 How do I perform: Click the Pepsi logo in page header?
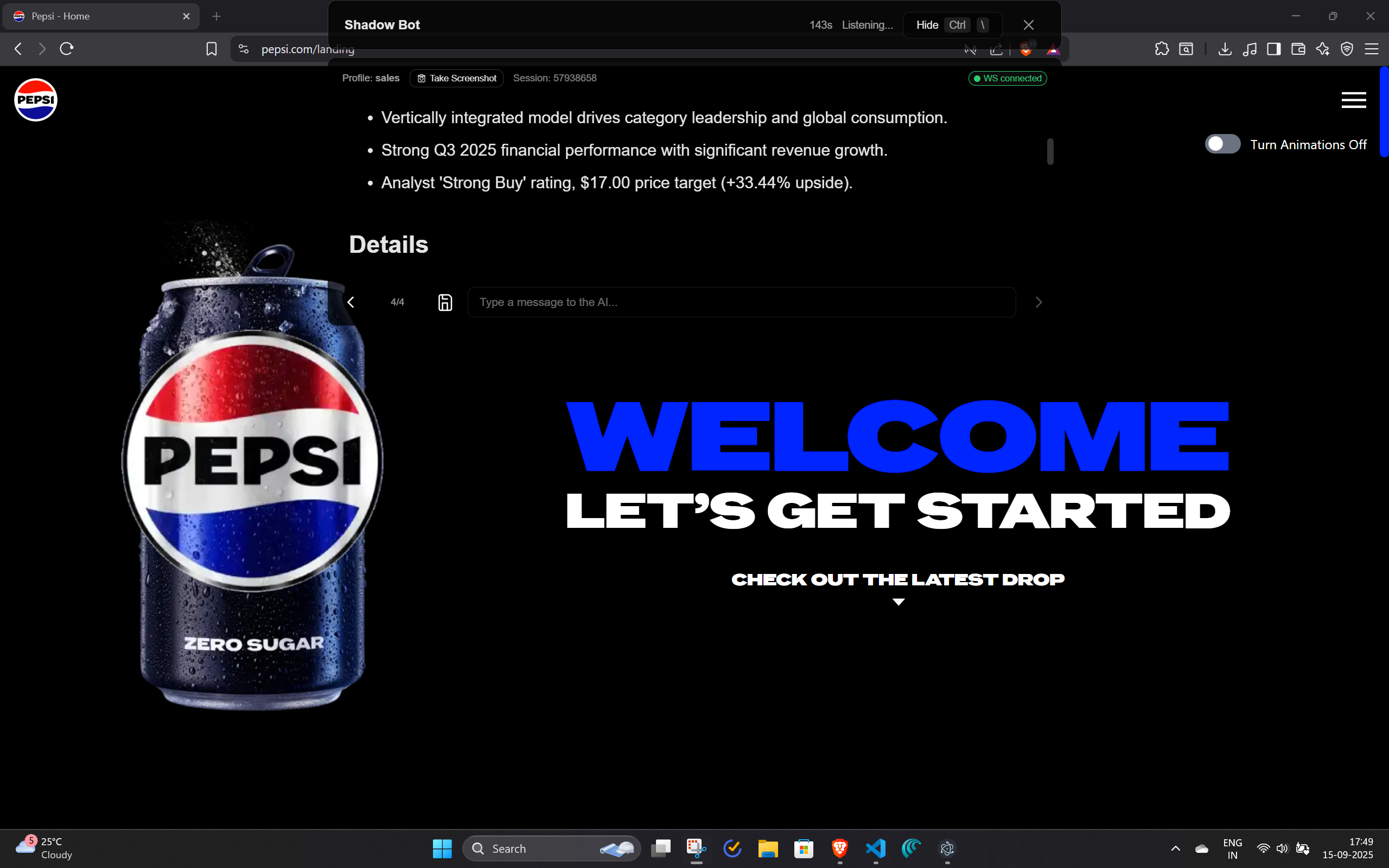pyautogui.click(x=36, y=100)
